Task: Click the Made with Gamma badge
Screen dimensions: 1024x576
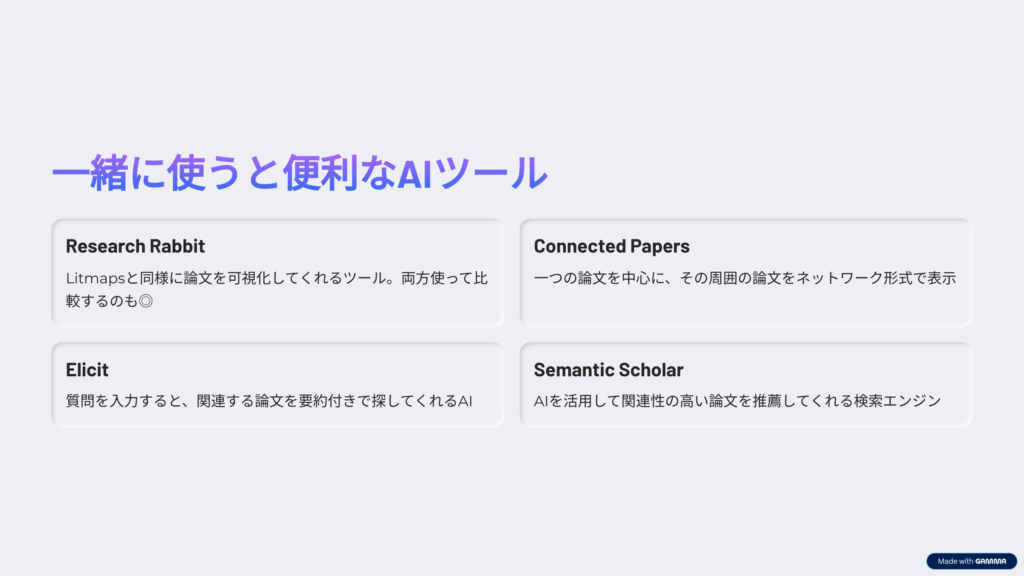Action: (x=971, y=561)
